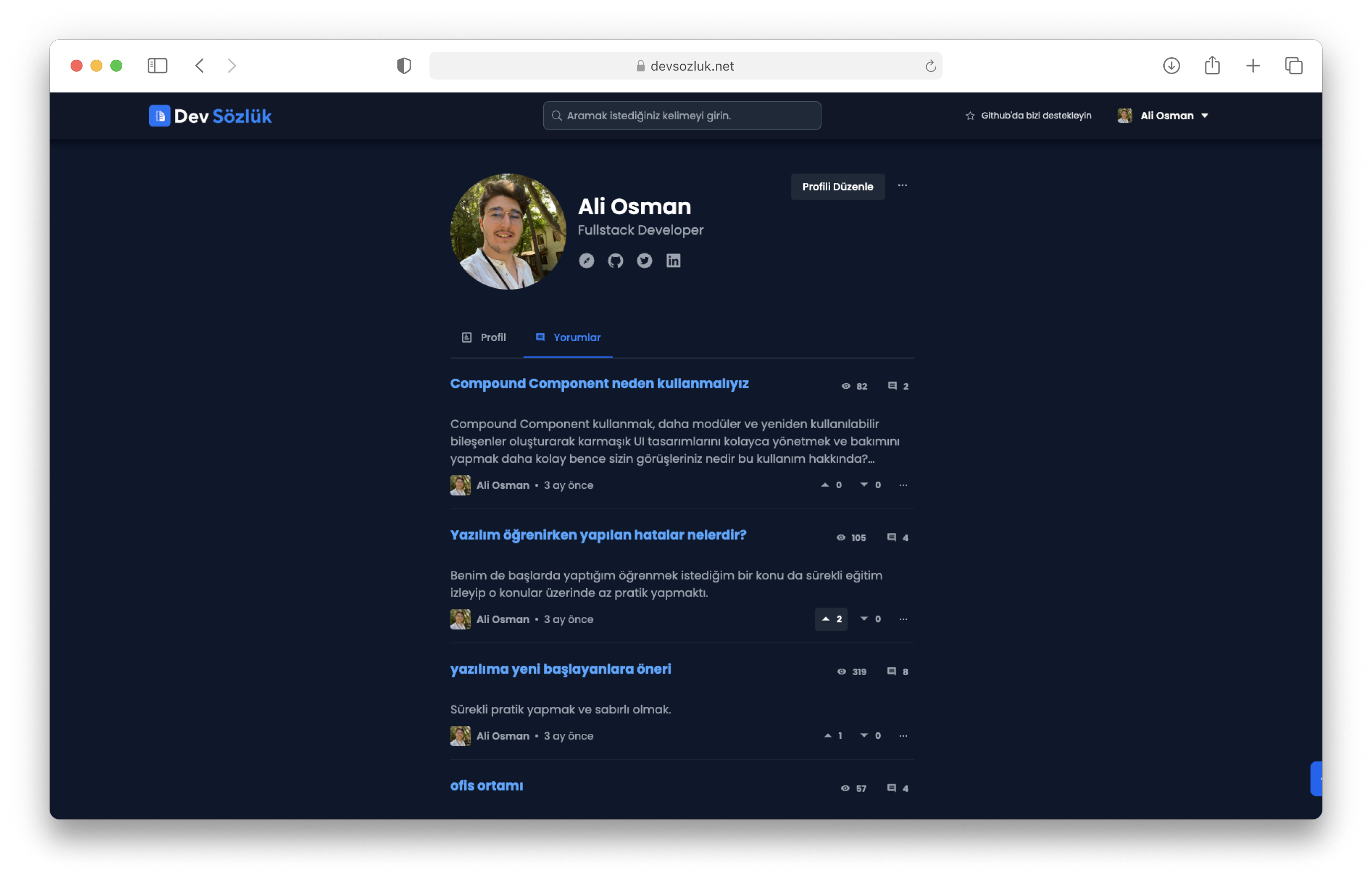The image size is (1372, 879).
Task: Click the view count eye icon showing 319
Action: [x=841, y=672]
